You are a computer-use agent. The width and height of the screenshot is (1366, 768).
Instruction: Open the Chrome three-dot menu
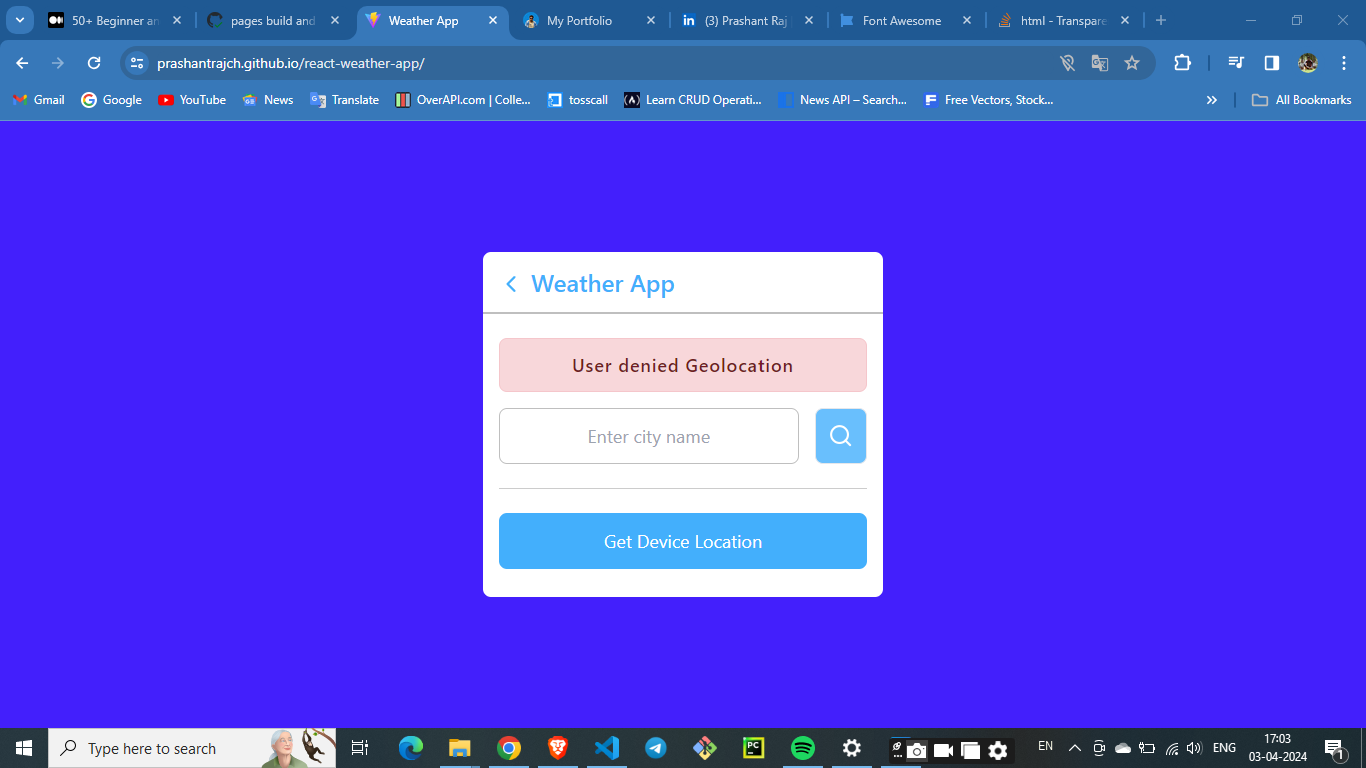pos(1343,63)
